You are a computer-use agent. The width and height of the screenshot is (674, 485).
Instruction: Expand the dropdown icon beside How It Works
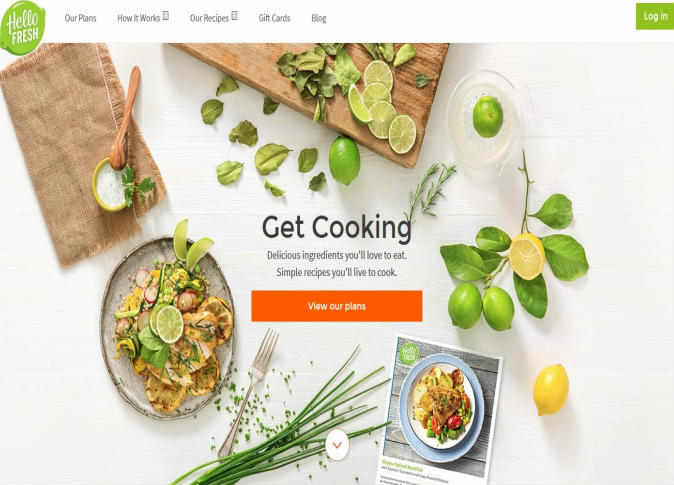166,16
